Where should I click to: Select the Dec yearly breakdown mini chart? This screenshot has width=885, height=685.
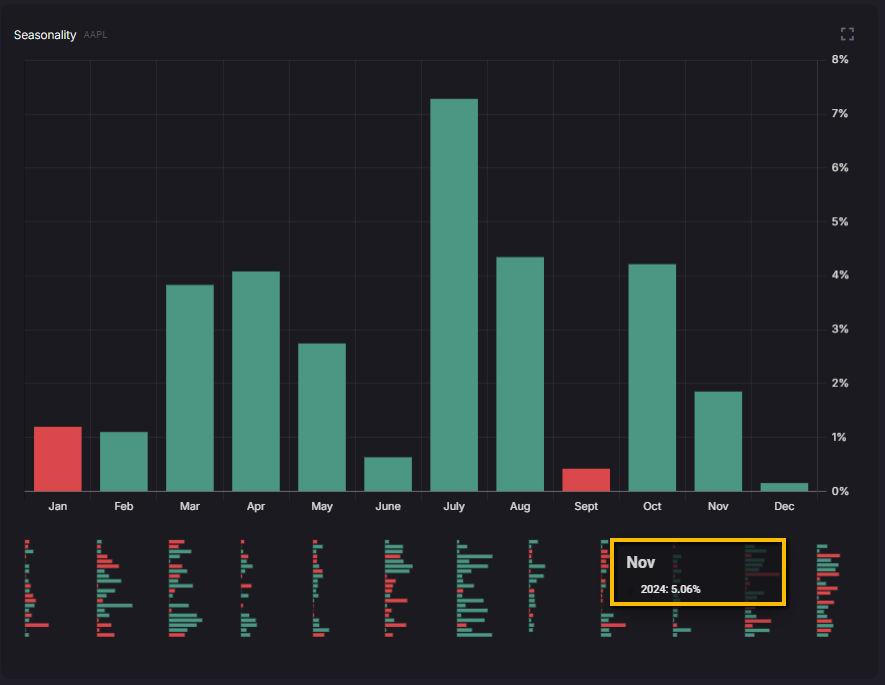(828, 589)
